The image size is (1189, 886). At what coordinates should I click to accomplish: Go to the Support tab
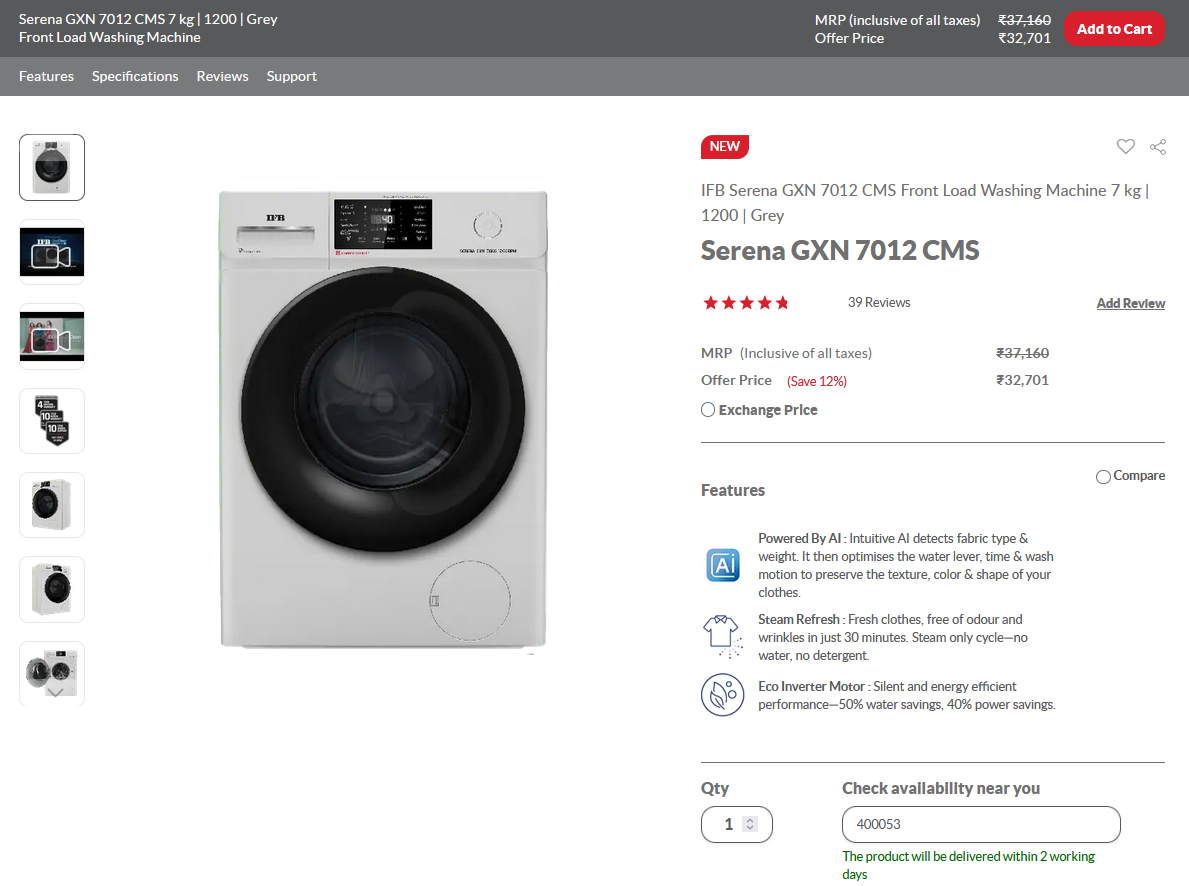(x=292, y=77)
